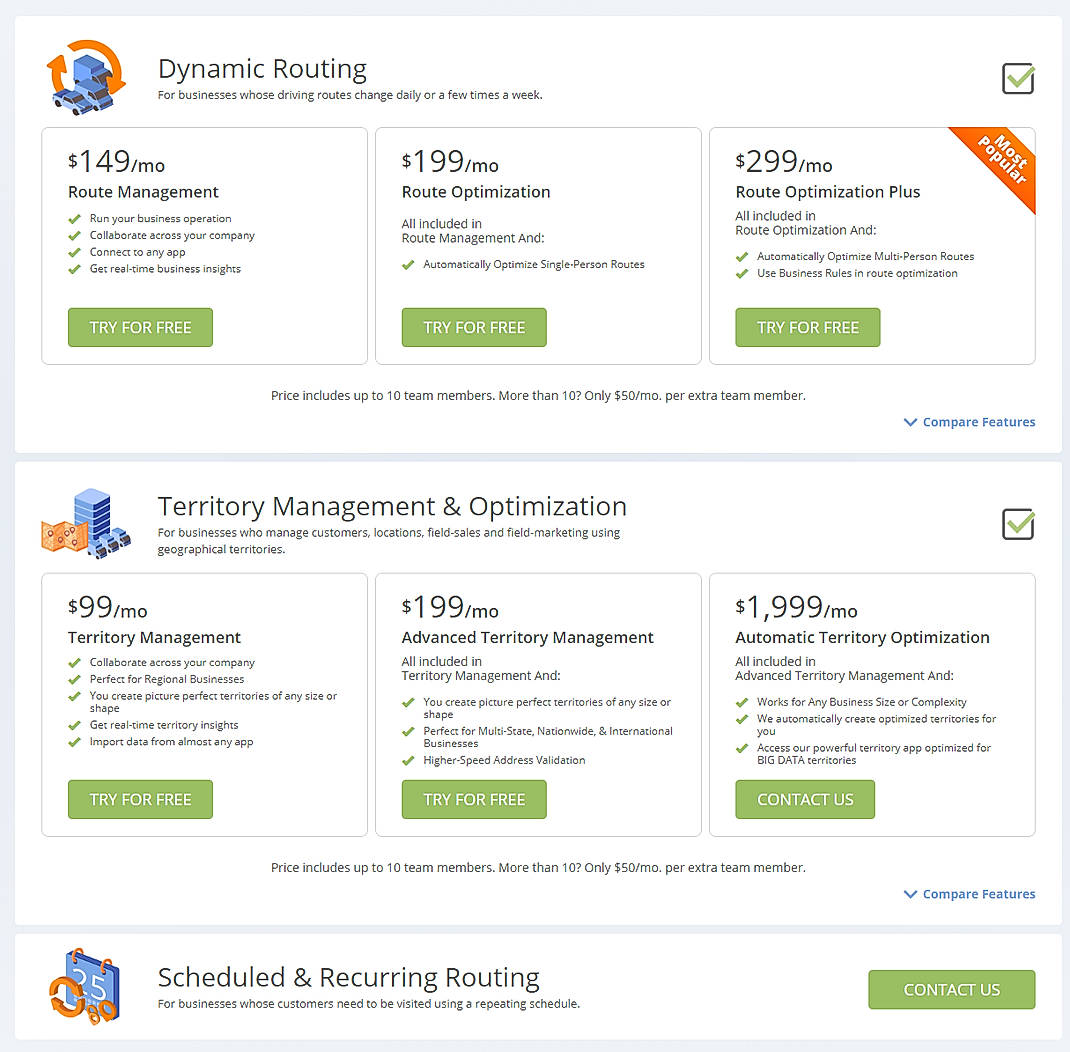Toggle the Territory Management & Optimization checkbox
Viewport: 1070px width, 1052px height.
(1018, 524)
